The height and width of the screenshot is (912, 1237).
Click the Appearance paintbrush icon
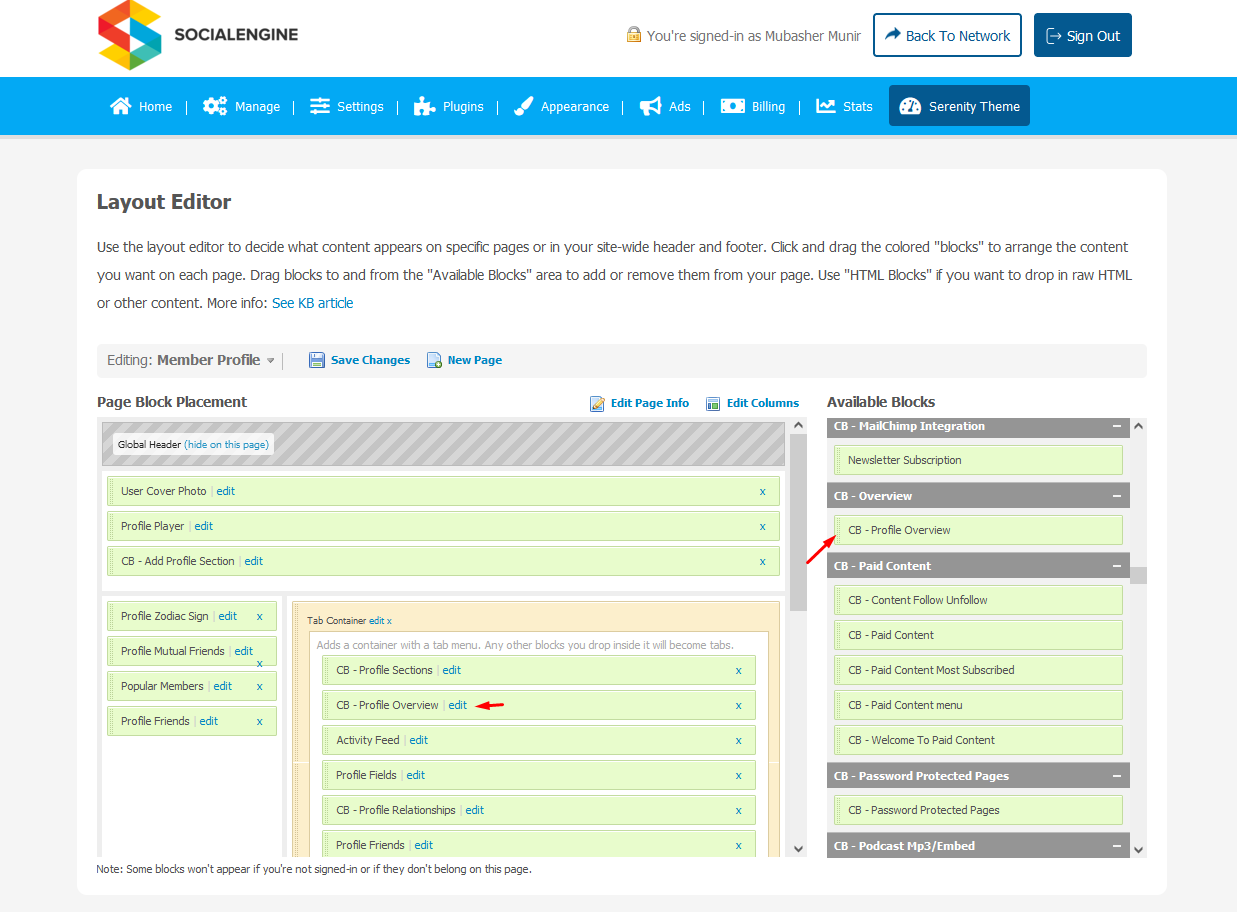523,106
